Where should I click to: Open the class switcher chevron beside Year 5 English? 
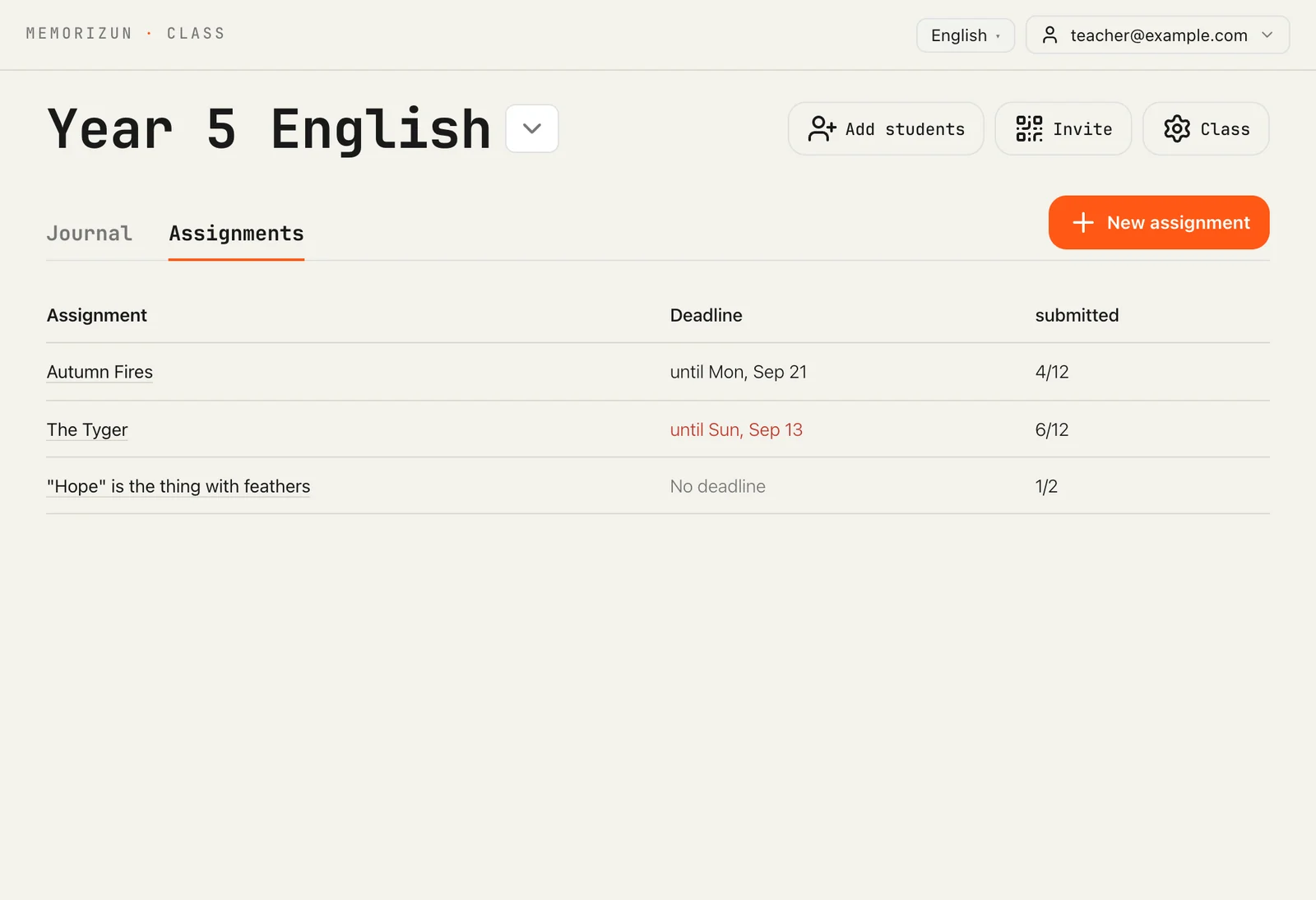pos(532,128)
